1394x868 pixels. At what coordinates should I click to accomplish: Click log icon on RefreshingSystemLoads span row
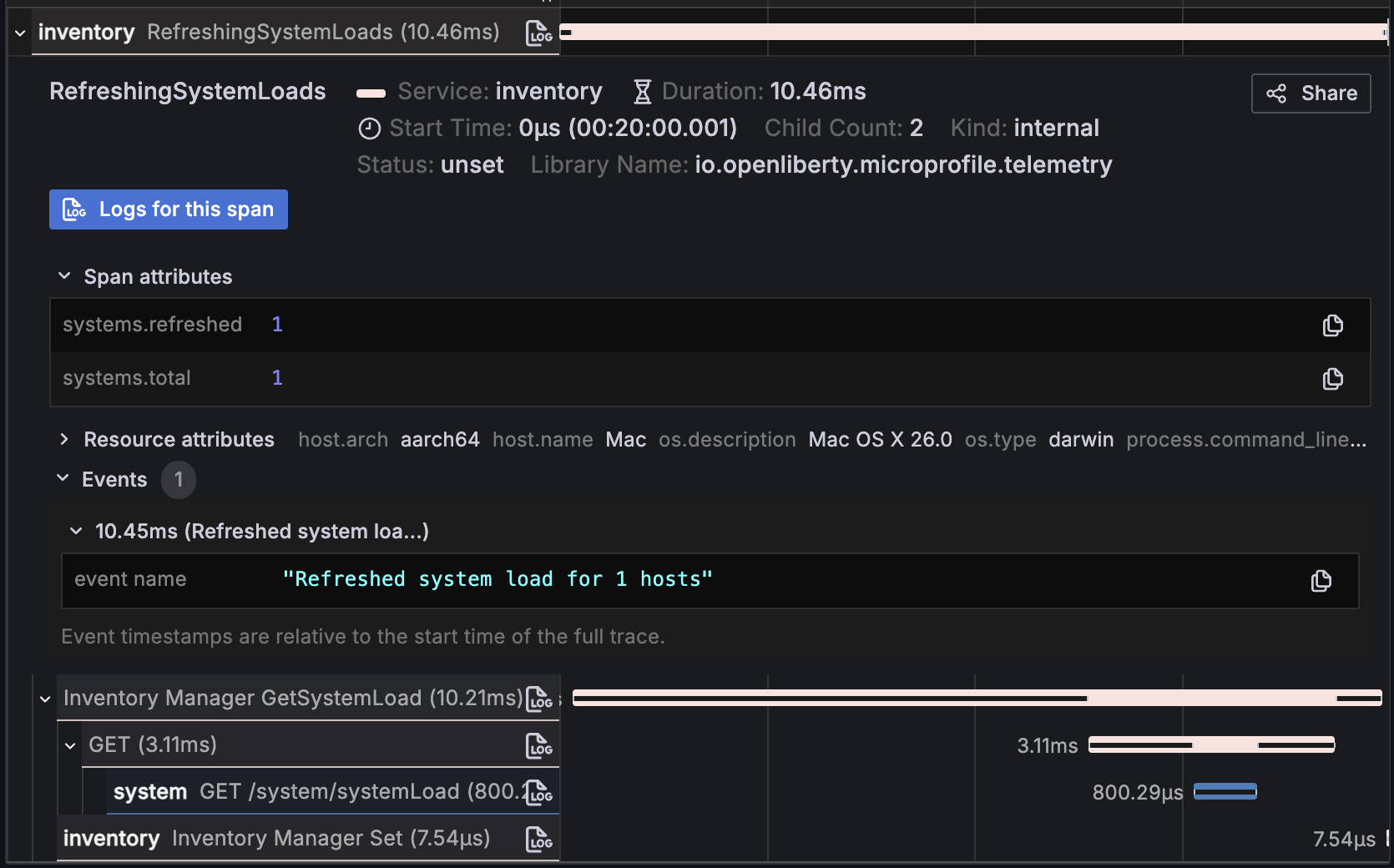coord(538,33)
